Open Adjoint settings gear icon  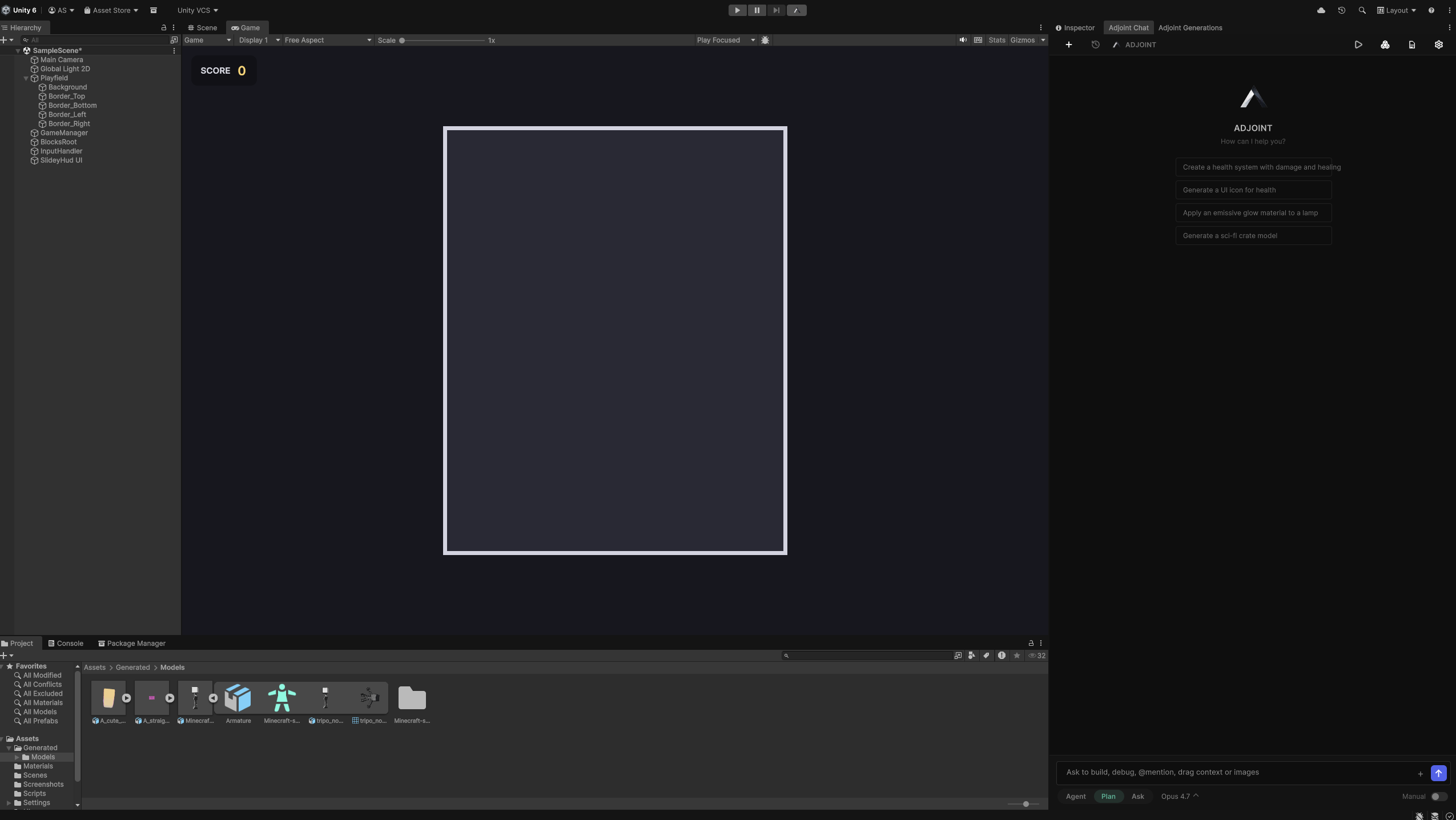1439,45
